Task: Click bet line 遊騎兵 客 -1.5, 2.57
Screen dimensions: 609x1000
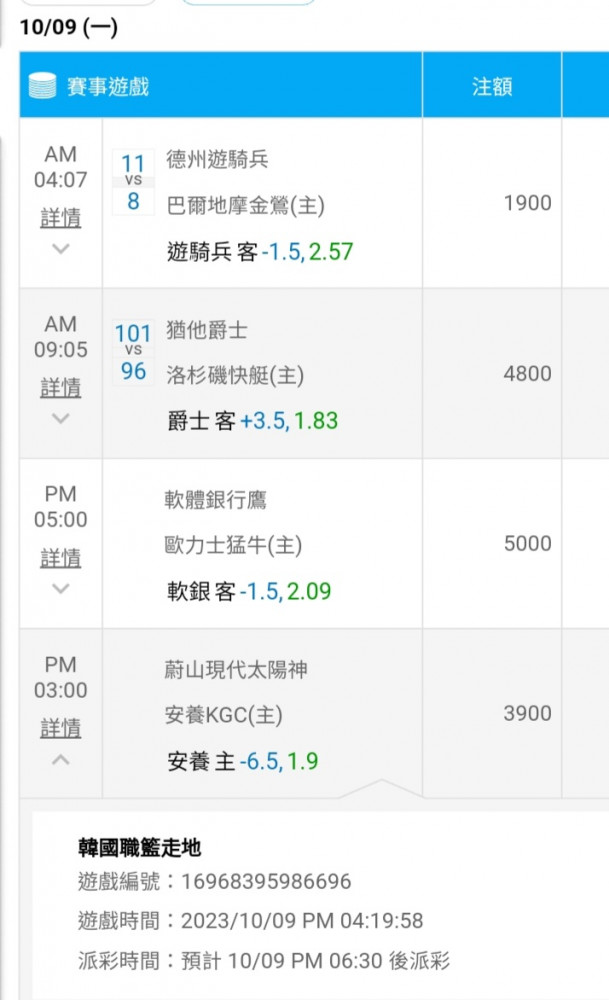Action: click(260, 252)
